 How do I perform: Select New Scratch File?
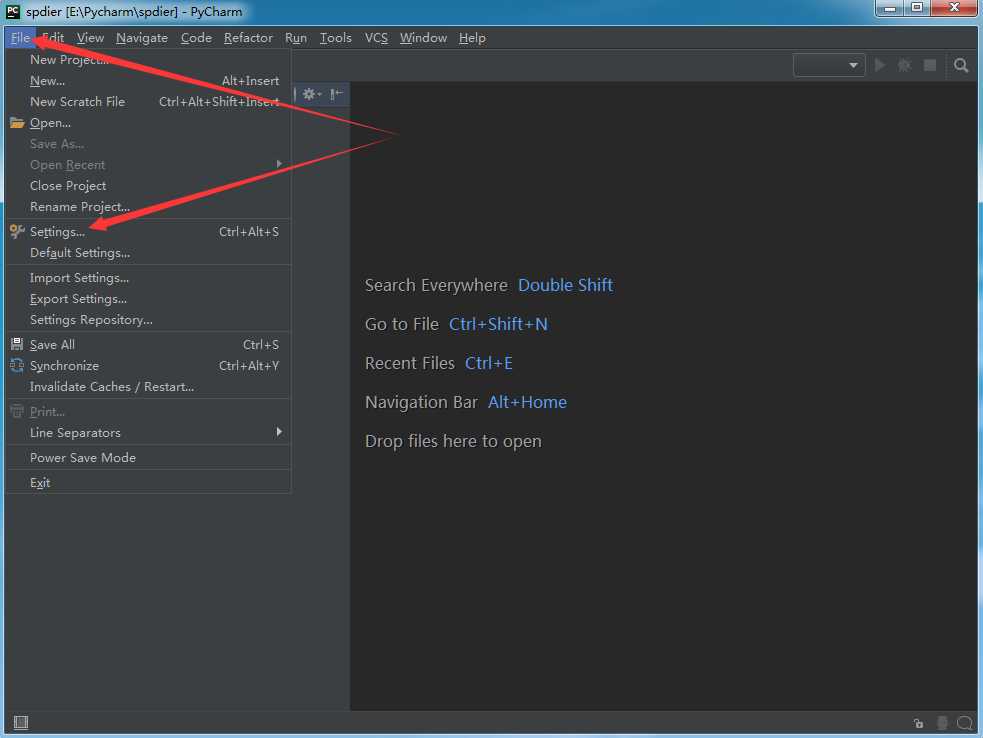point(148,102)
